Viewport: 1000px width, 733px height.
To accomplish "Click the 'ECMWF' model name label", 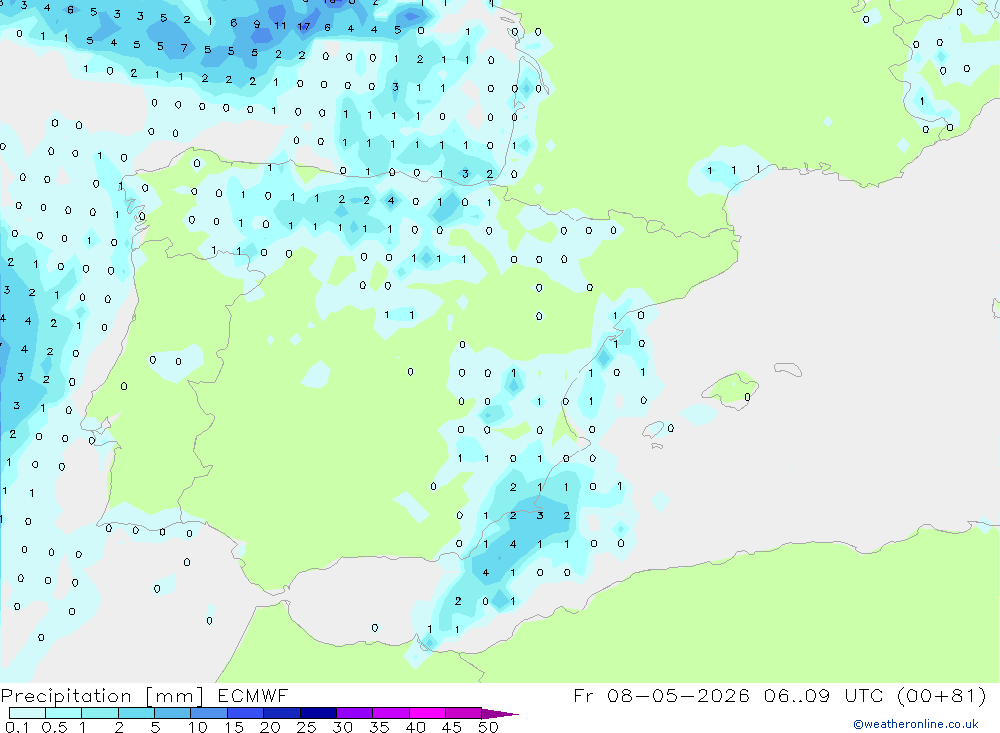I will 253,695.
